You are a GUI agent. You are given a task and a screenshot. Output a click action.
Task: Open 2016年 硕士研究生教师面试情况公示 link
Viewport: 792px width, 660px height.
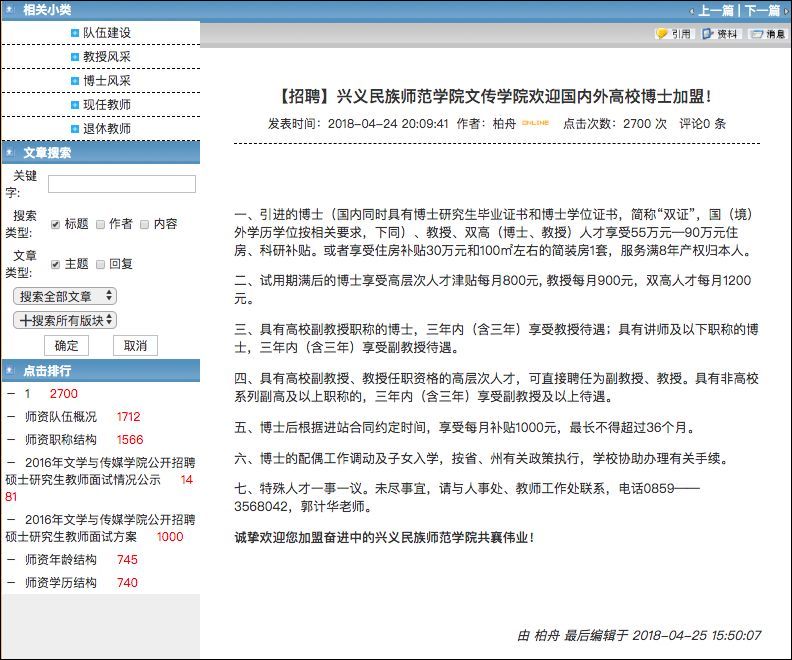(x=100, y=471)
